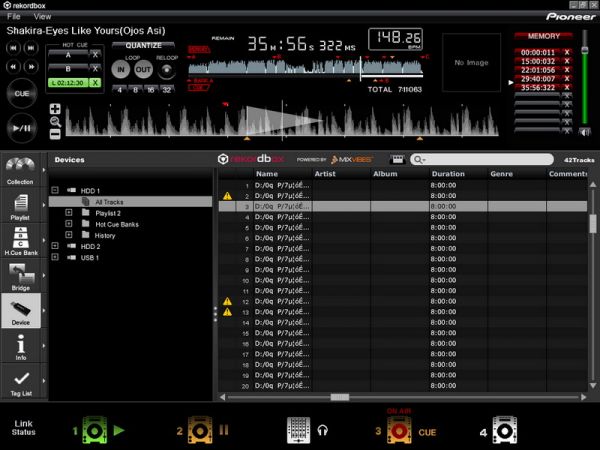Jump to next track button
This screenshot has width=600, height=450.
click(x=31, y=48)
